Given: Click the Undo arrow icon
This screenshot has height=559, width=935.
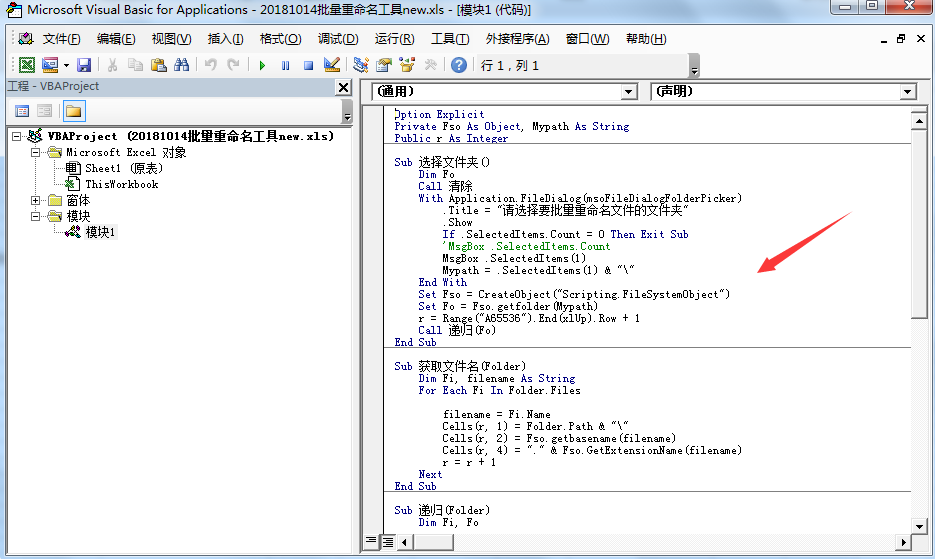Looking at the screenshot, I should coord(210,65).
